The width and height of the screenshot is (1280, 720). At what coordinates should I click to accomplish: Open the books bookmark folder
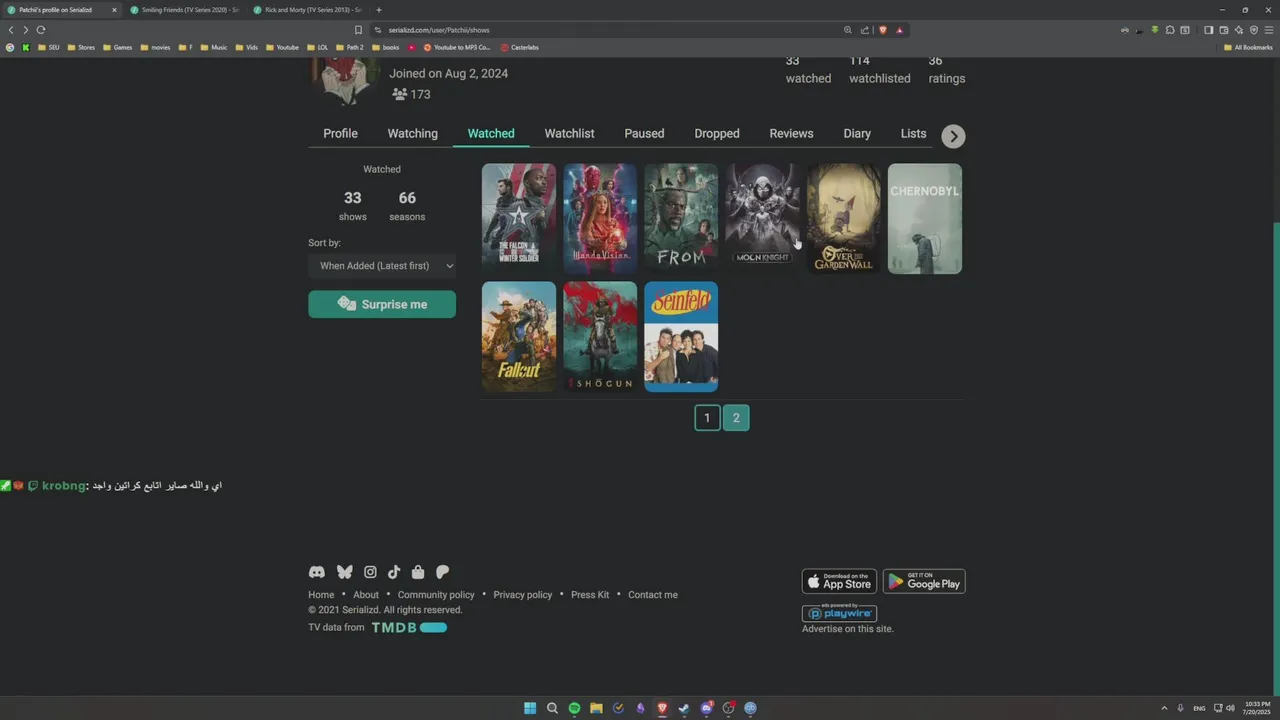tap(385, 47)
